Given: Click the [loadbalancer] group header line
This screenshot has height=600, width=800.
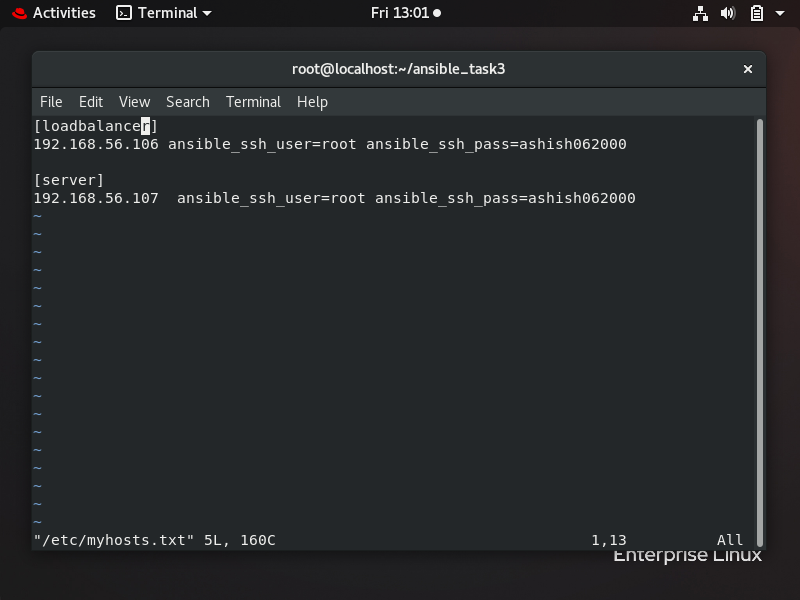Looking at the screenshot, I should click(95, 125).
